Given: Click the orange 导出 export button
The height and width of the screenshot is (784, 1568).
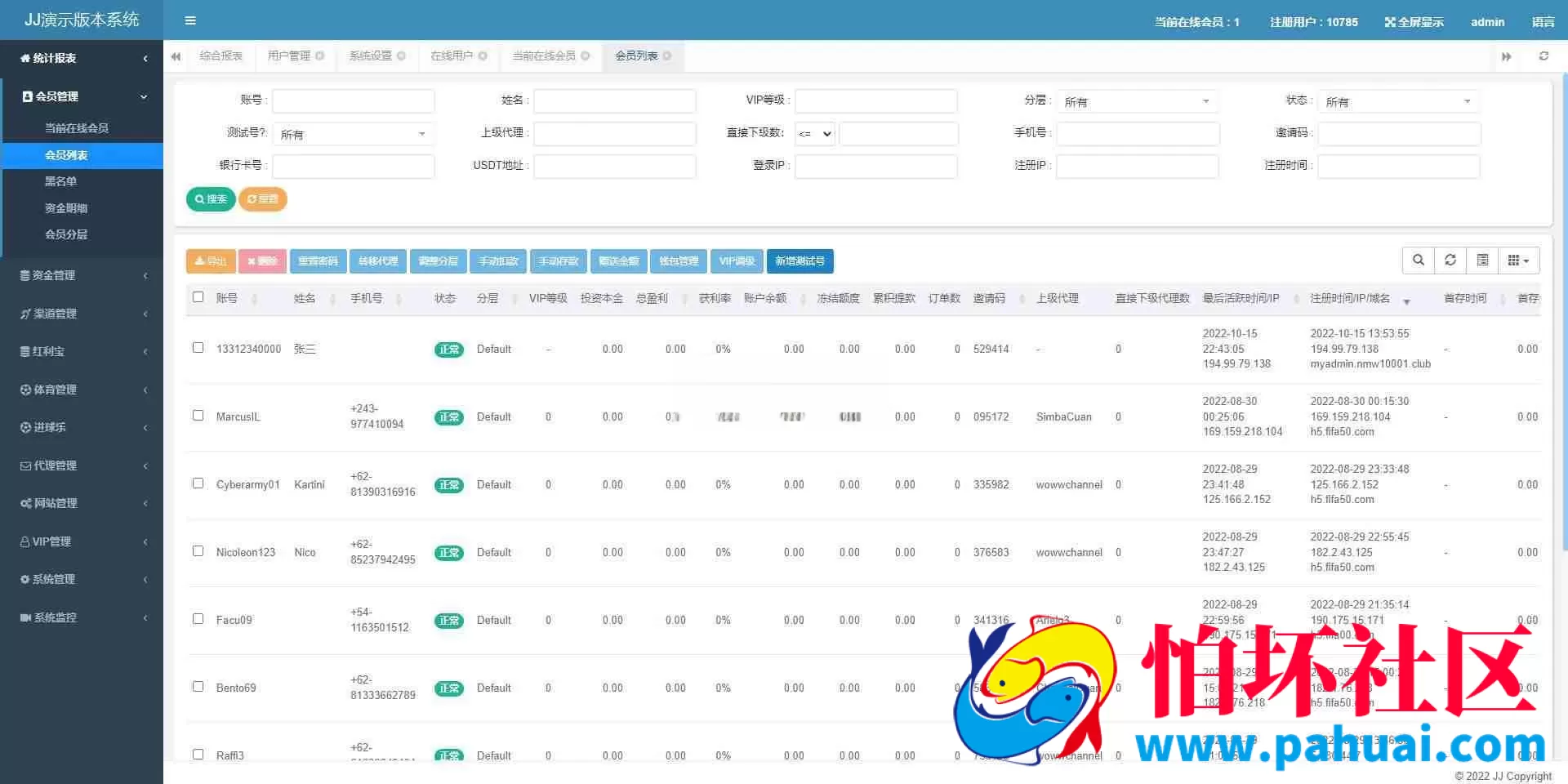Looking at the screenshot, I should pos(211,261).
